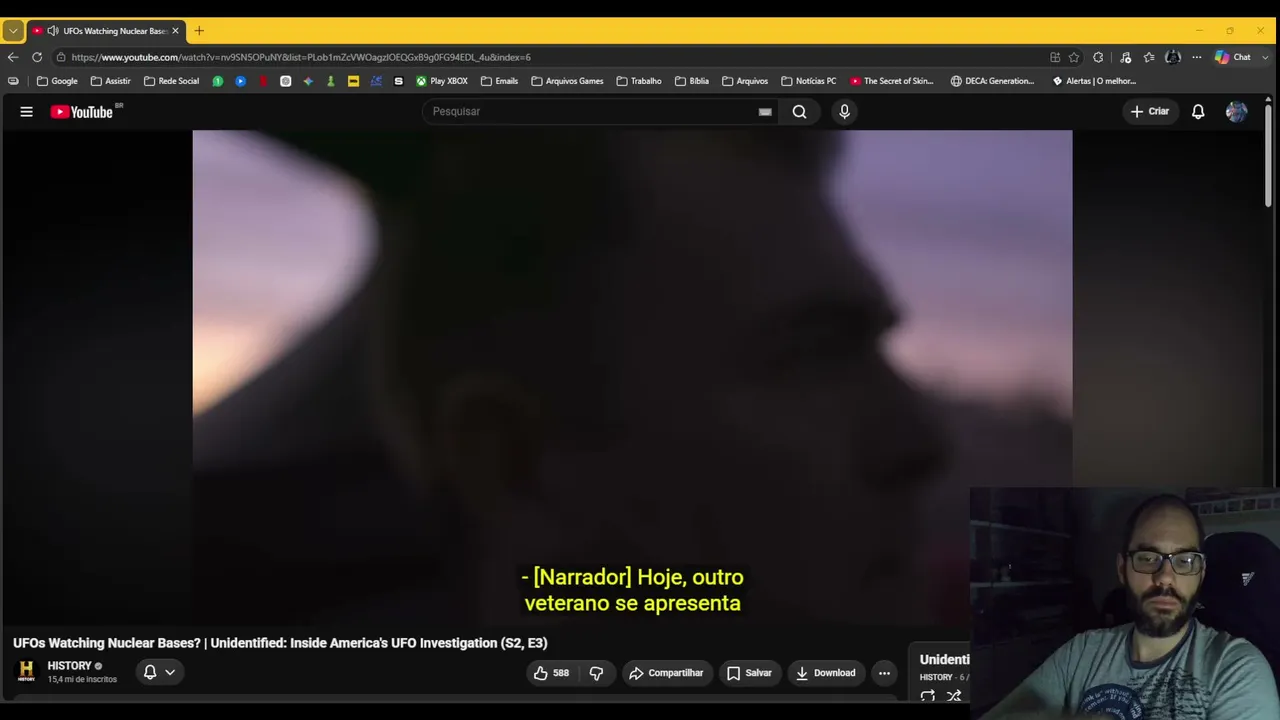Click the Criar create button
The height and width of the screenshot is (720, 1280).
tap(1149, 112)
